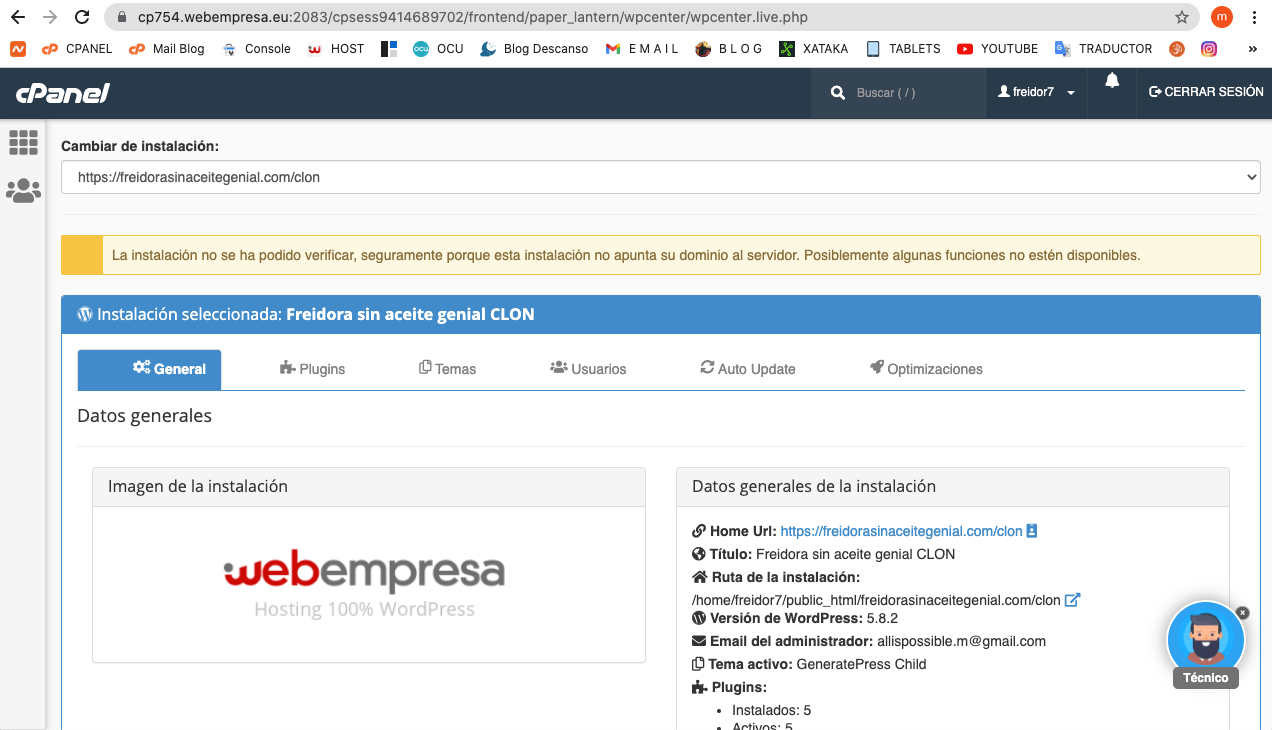
Task: Open the Home Url freidorasinaceitegenial.com/clon link
Action: pos(901,531)
